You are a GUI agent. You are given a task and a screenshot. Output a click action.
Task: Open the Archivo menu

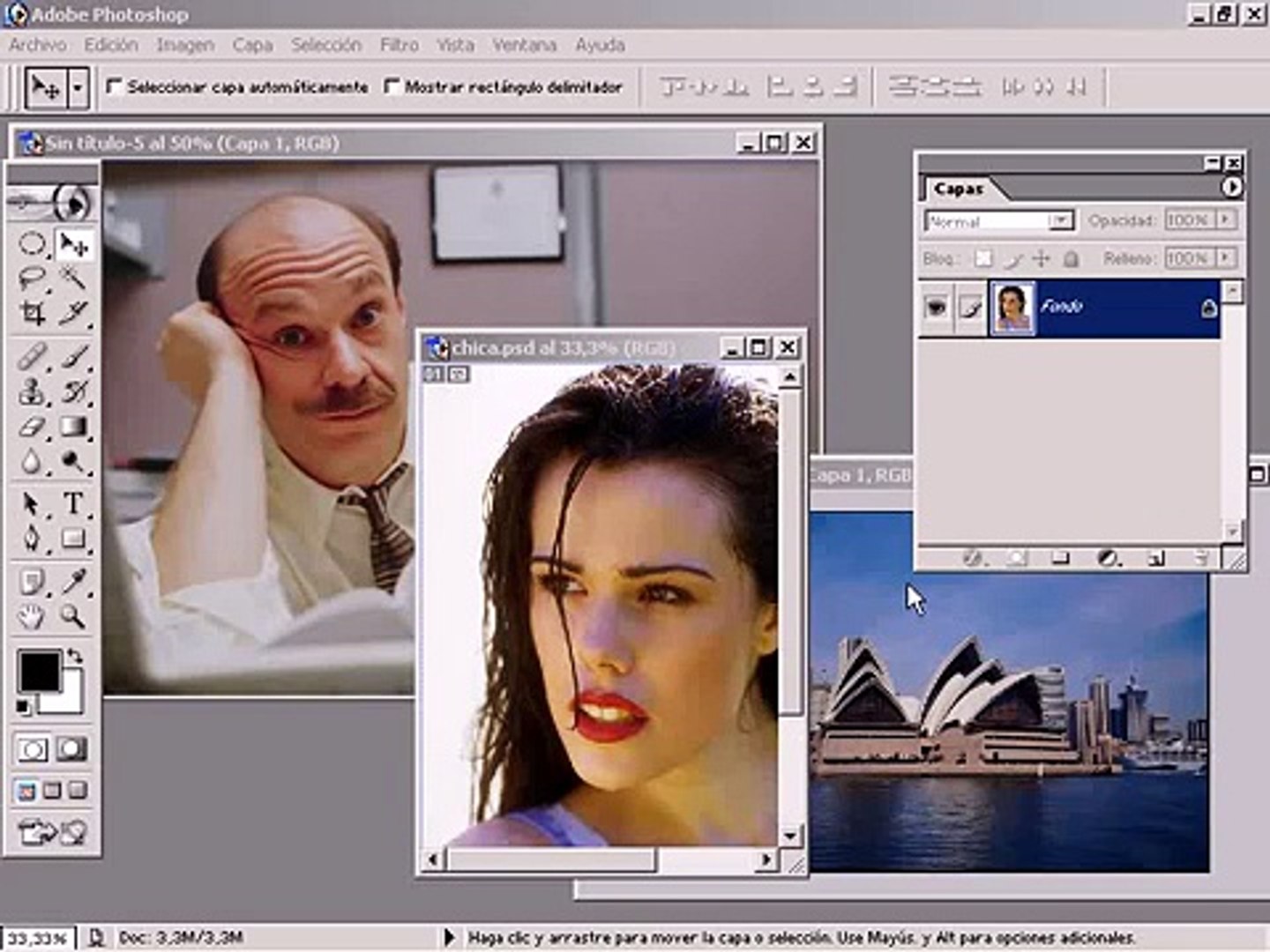coord(38,44)
